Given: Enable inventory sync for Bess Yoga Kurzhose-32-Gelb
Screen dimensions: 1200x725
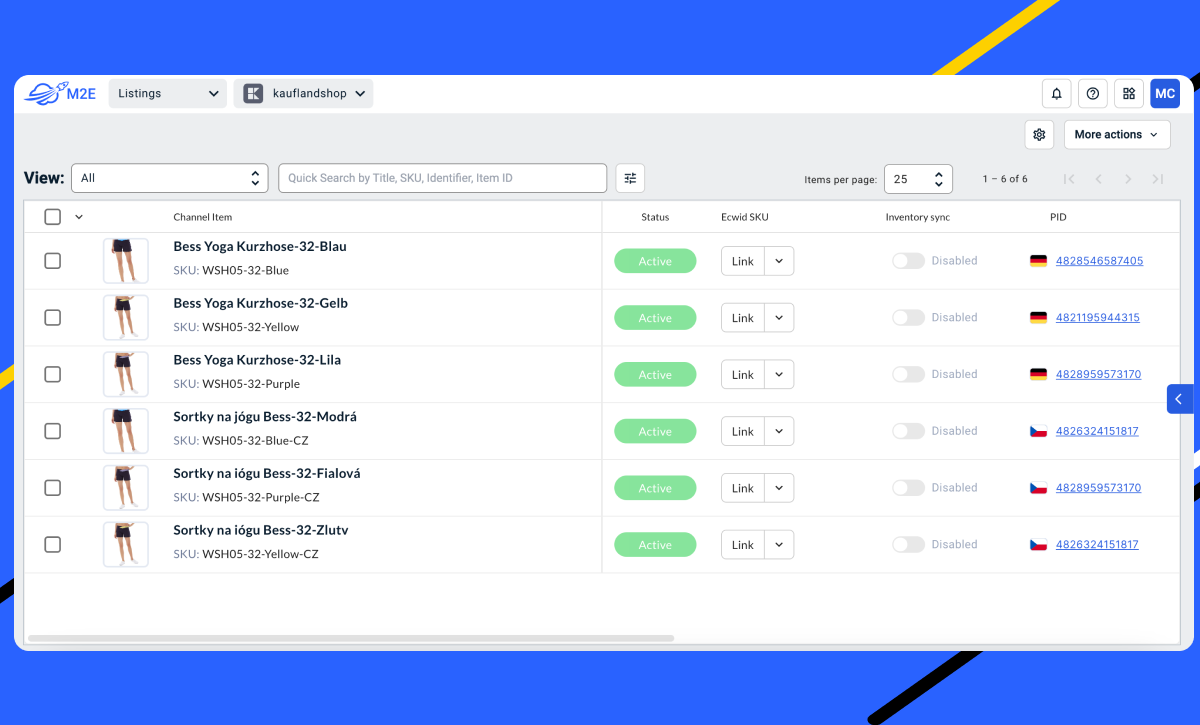Looking at the screenshot, I should tap(908, 318).
